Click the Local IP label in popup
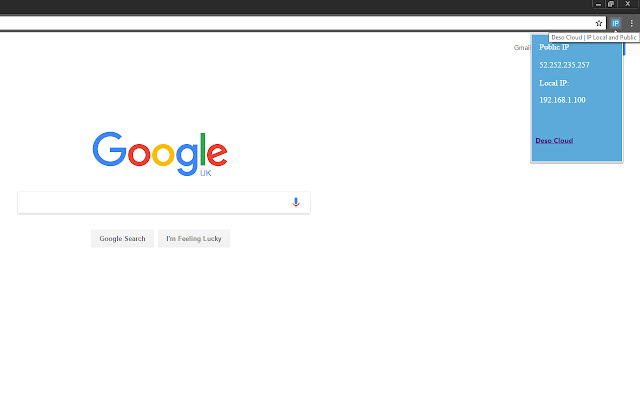640x400 pixels. coord(554,83)
